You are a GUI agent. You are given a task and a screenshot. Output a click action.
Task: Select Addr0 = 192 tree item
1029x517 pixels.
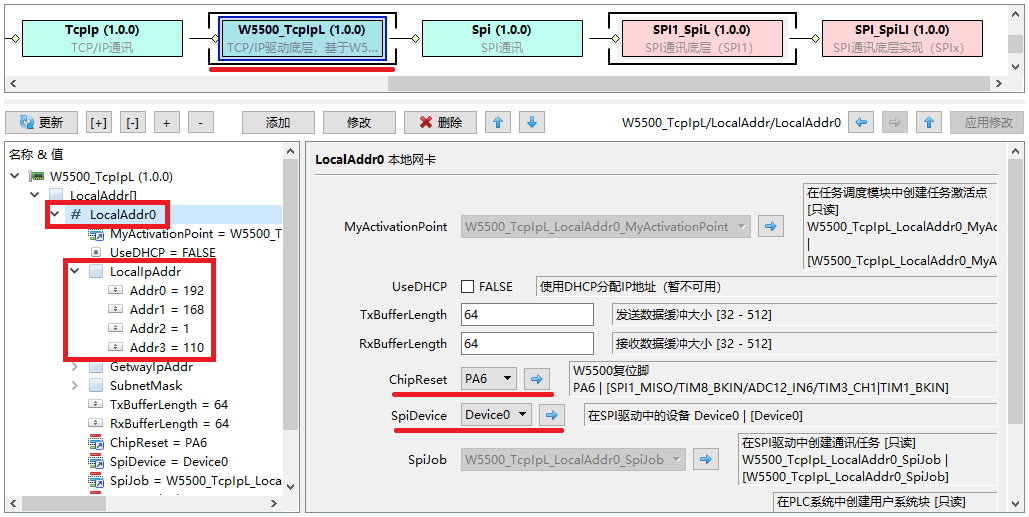click(x=167, y=291)
